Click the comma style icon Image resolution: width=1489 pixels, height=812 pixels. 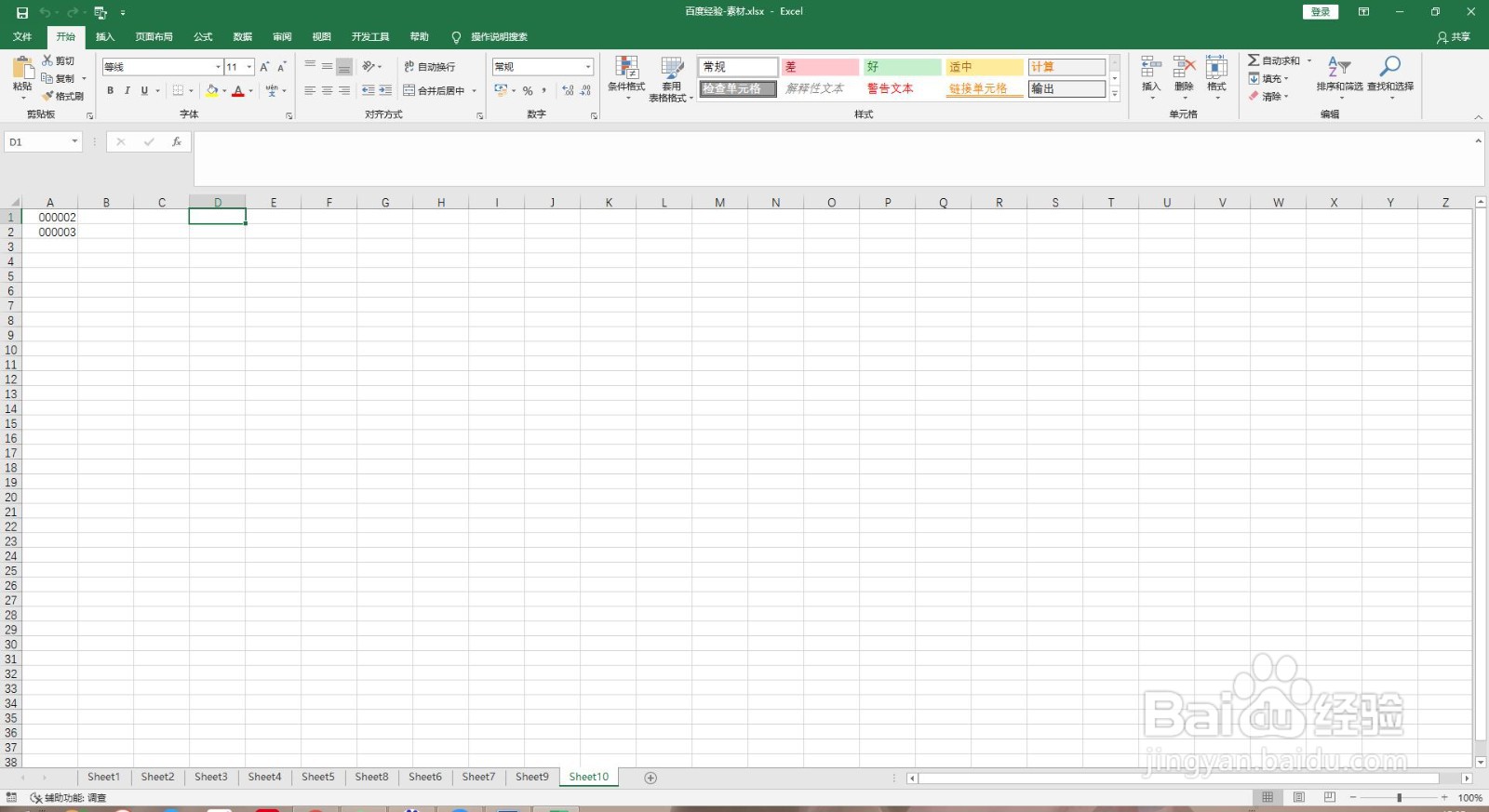pyautogui.click(x=543, y=90)
